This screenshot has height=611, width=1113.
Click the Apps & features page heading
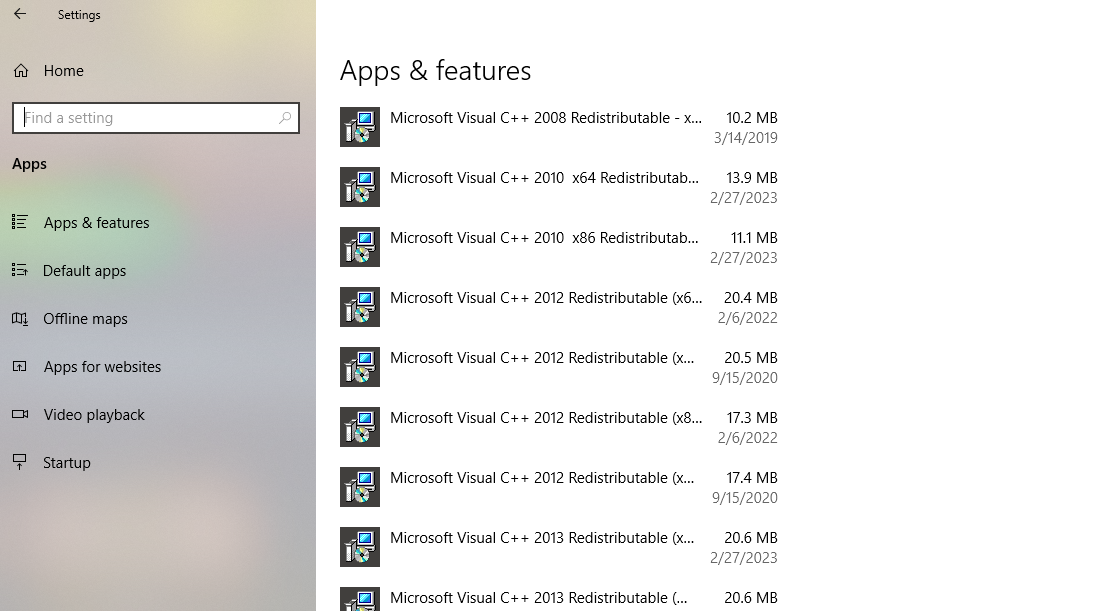[x=435, y=71]
